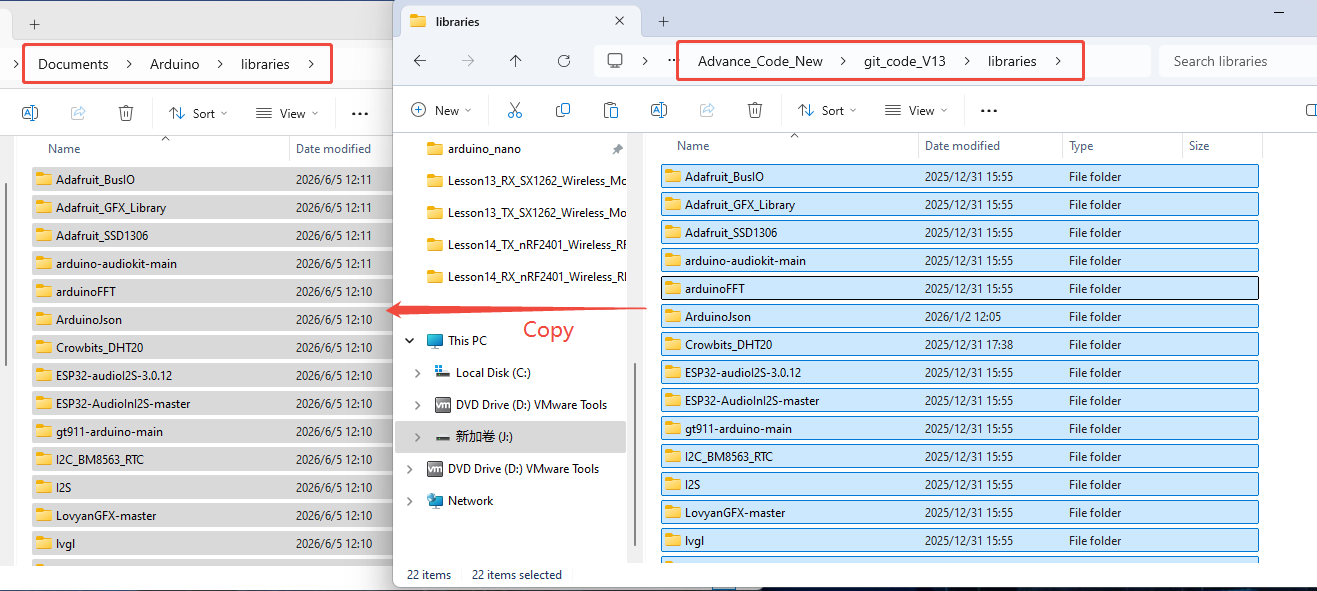Click the pin icon next to arduino_nano
1317x591 pixels.
pos(617,149)
